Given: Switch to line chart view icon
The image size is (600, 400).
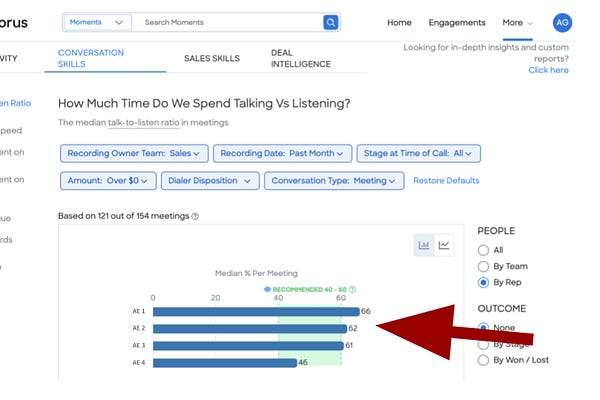Looking at the screenshot, I should coord(444,245).
